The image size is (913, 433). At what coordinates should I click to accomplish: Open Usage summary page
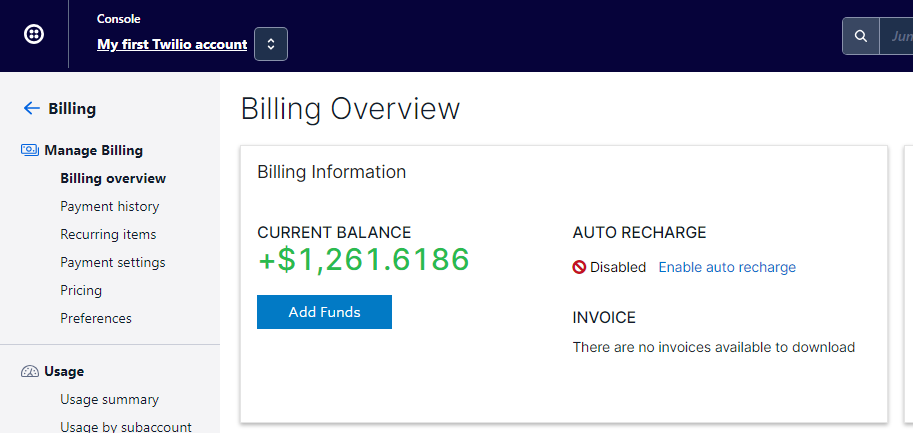109,399
